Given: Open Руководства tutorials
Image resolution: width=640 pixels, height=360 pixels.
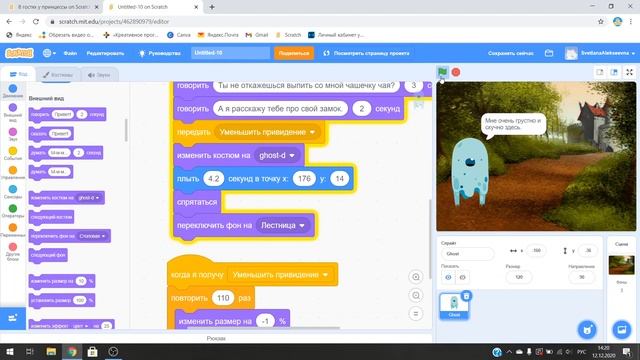Looking at the screenshot, I should point(160,53).
